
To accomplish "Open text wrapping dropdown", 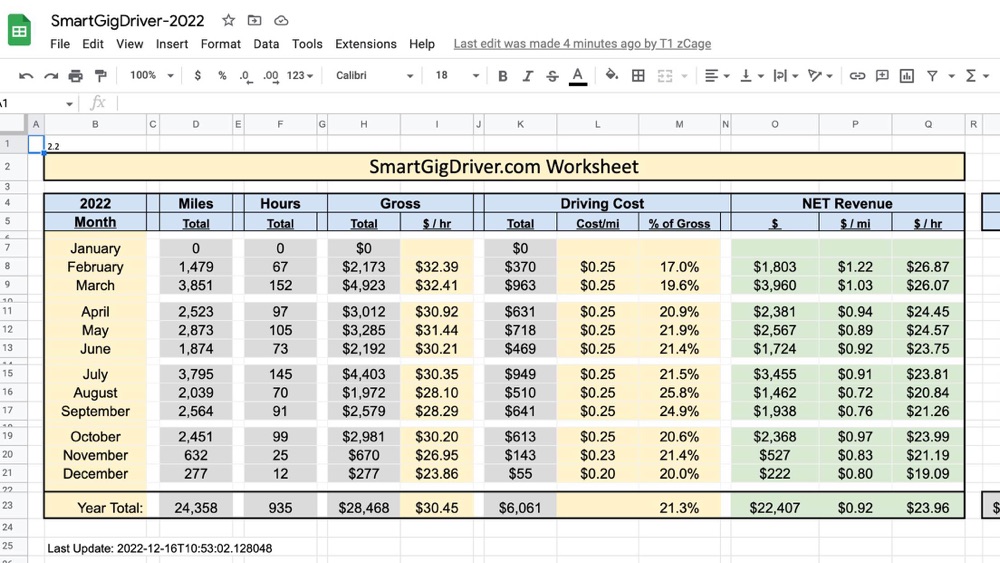I will pyautogui.click(x=785, y=76).
